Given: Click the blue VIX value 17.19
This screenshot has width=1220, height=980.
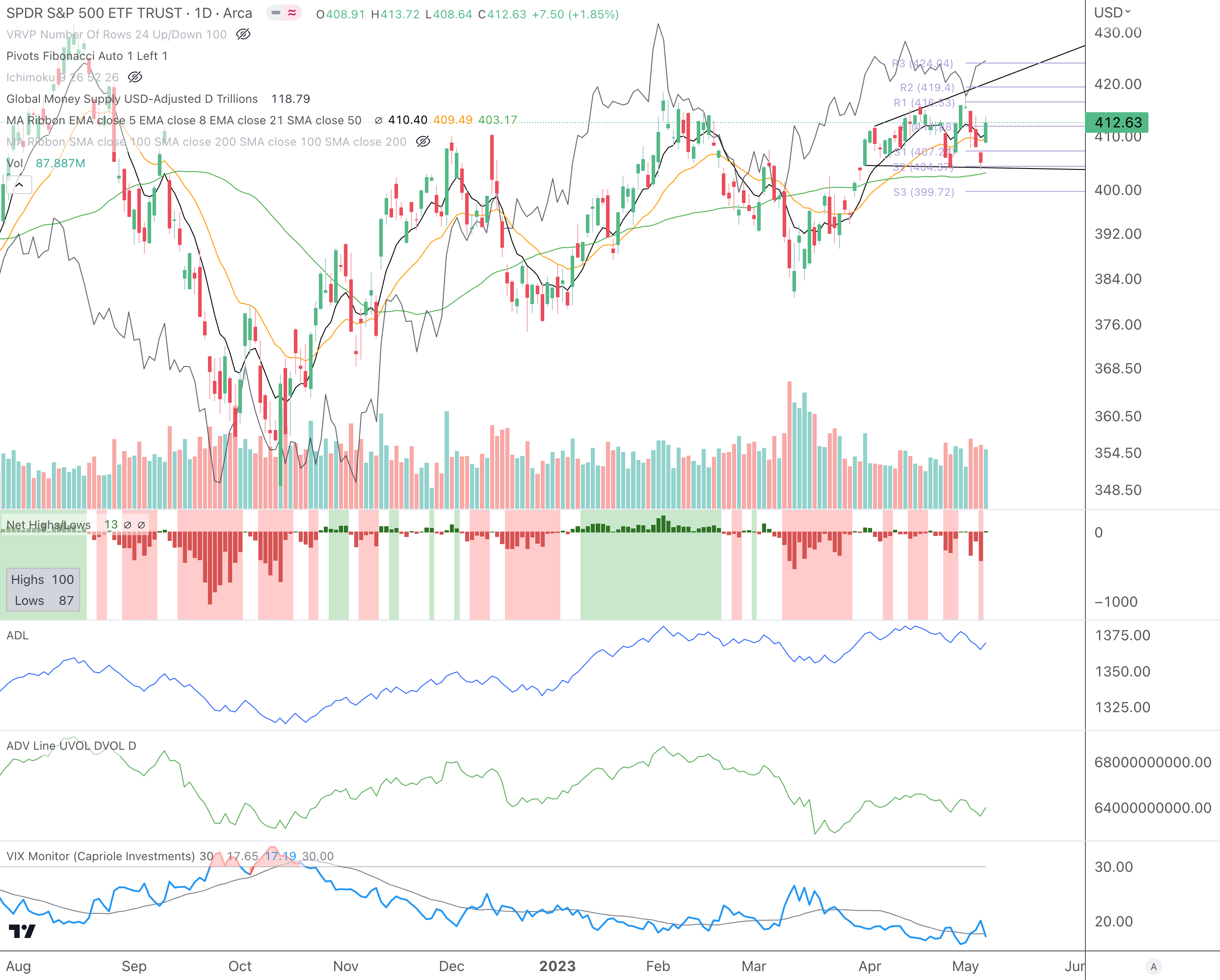Looking at the screenshot, I should tap(281, 856).
